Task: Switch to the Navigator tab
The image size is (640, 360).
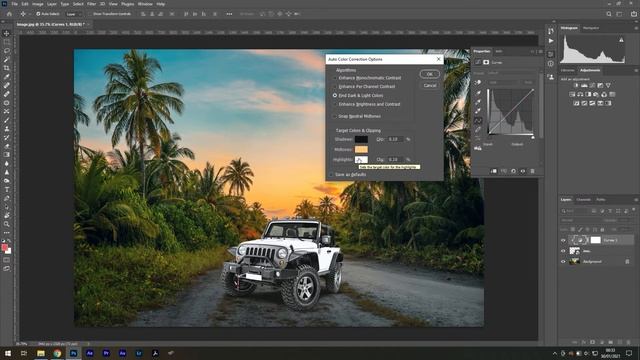Action: 591,28
